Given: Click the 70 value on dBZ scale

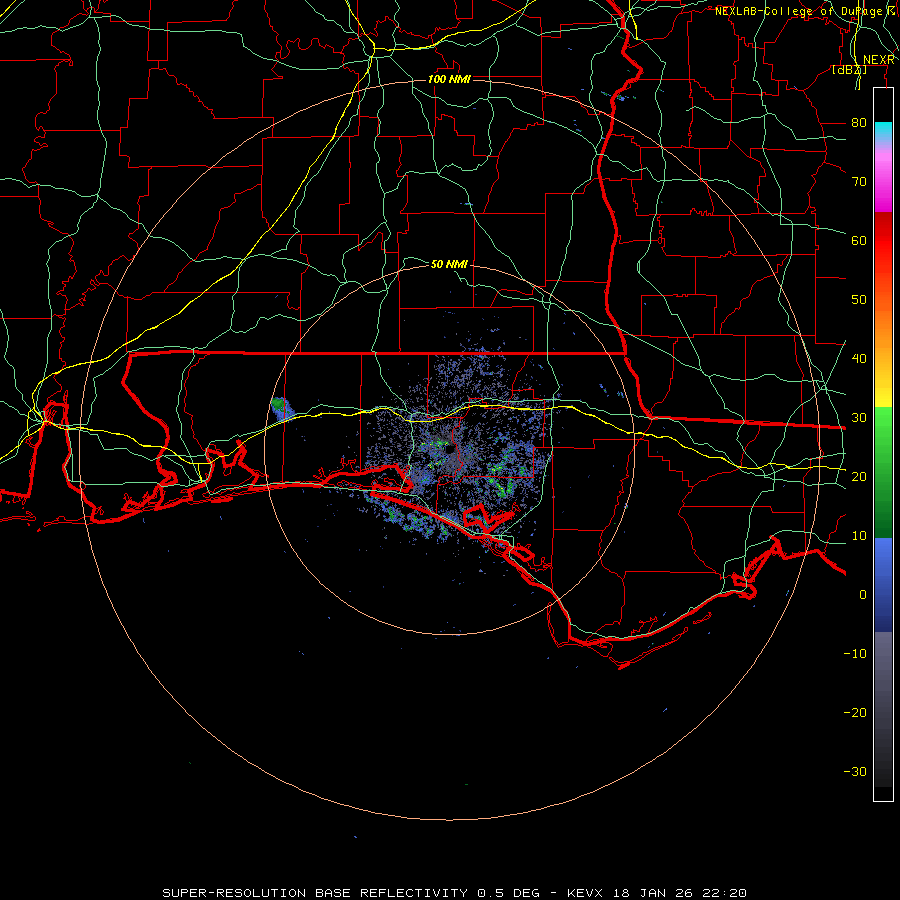Looking at the screenshot, I should click(859, 181).
